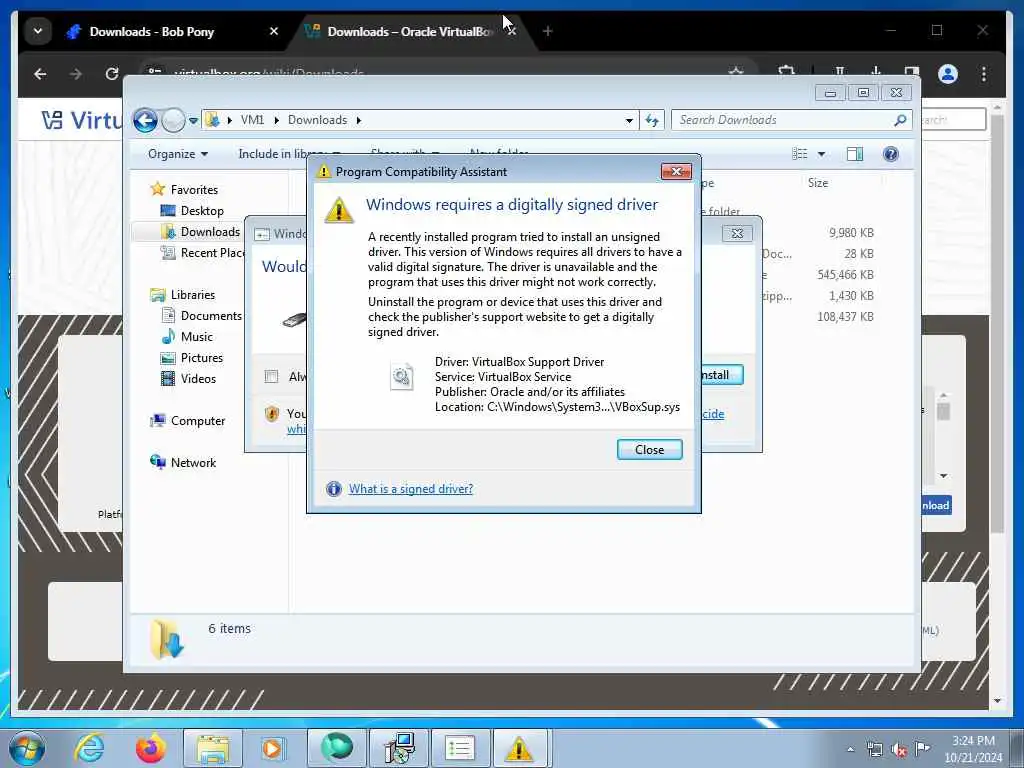Select Recent Places in navigation pane
The width and height of the screenshot is (1024, 768).
[213, 253]
